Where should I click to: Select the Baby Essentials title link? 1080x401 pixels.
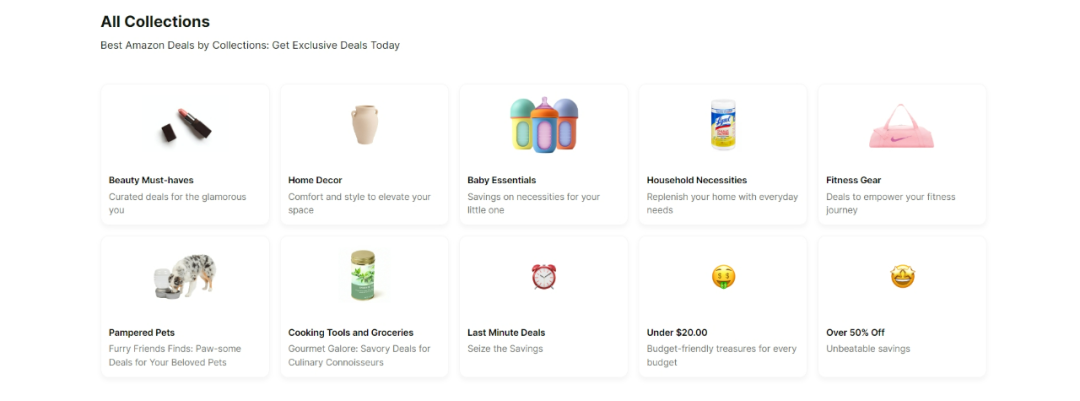(x=502, y=180)
